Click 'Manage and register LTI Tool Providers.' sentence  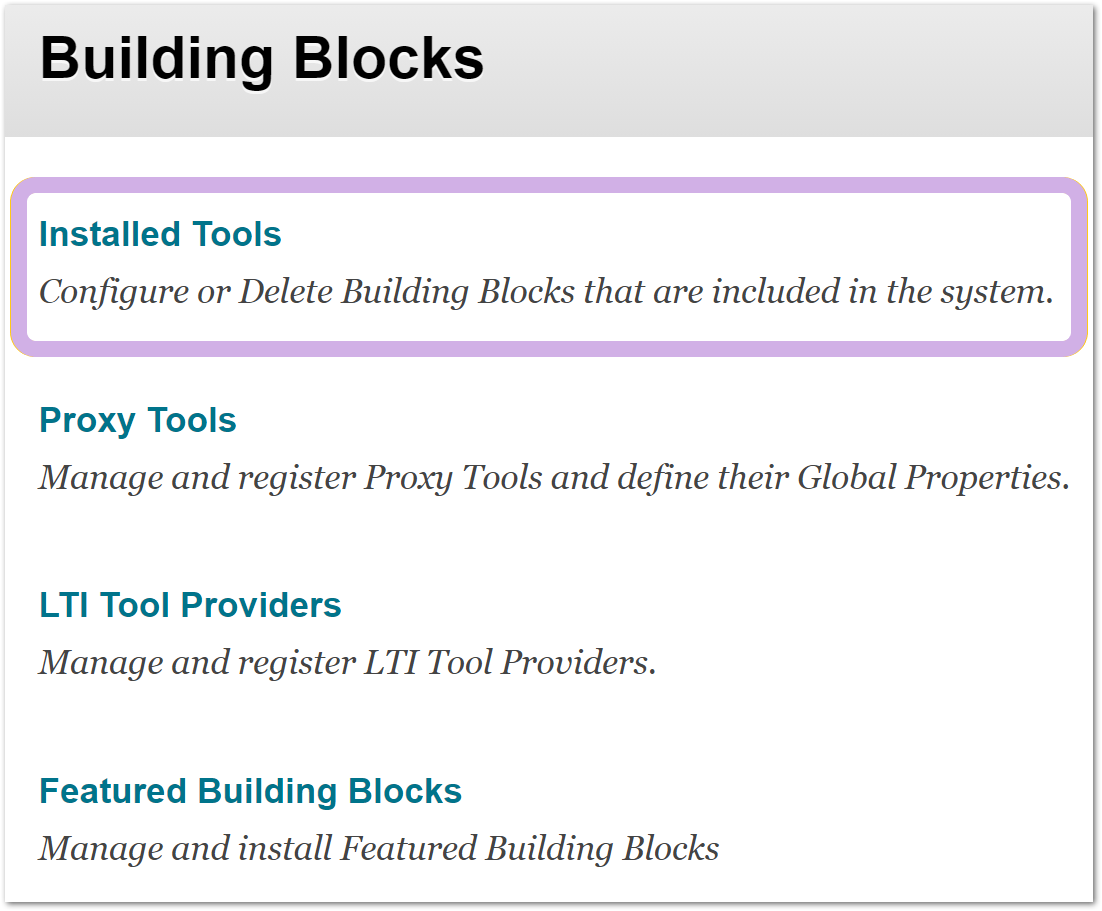pyautogui.click(x=348, y=663)
